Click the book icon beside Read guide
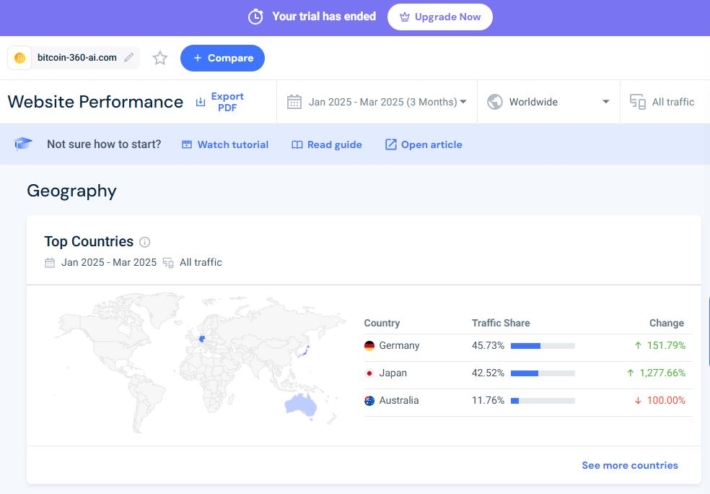 tap(297, 144)
